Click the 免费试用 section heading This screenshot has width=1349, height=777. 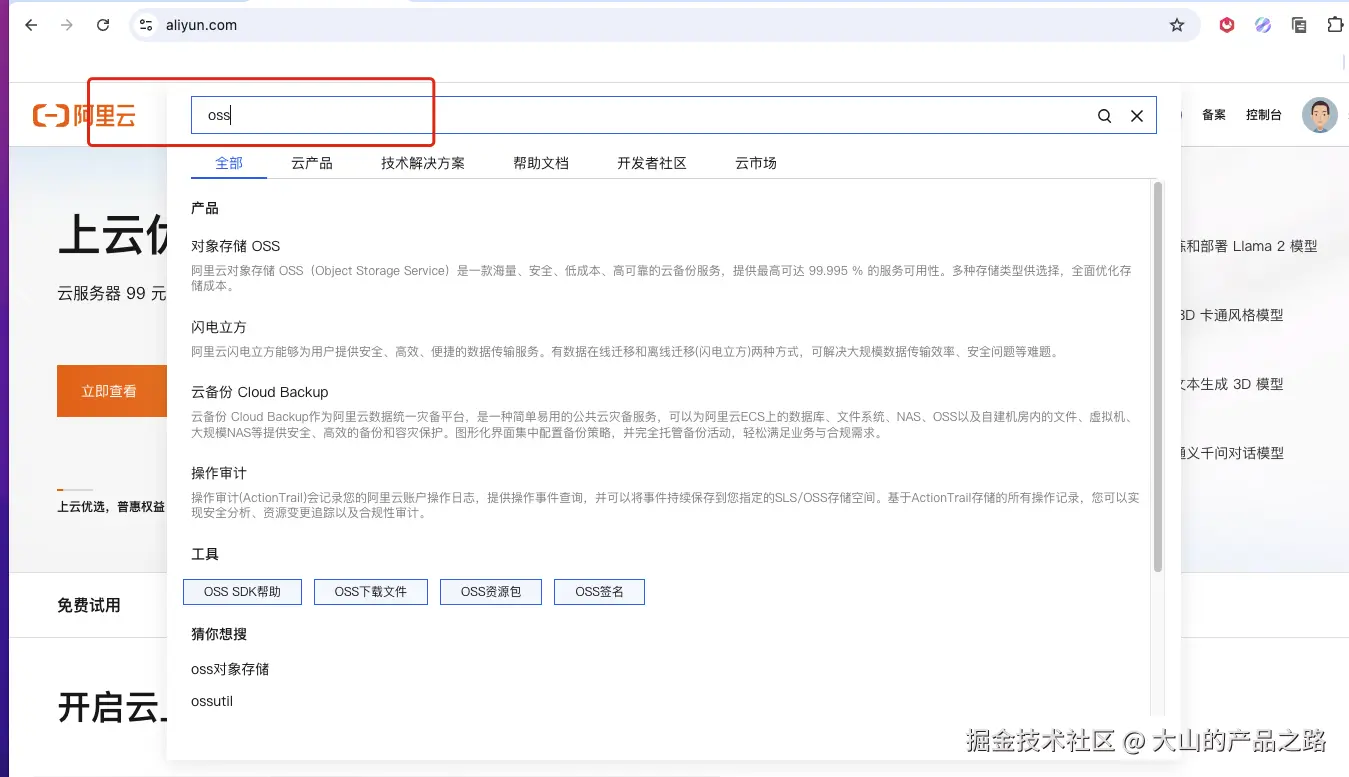click(x=89, y=605)
